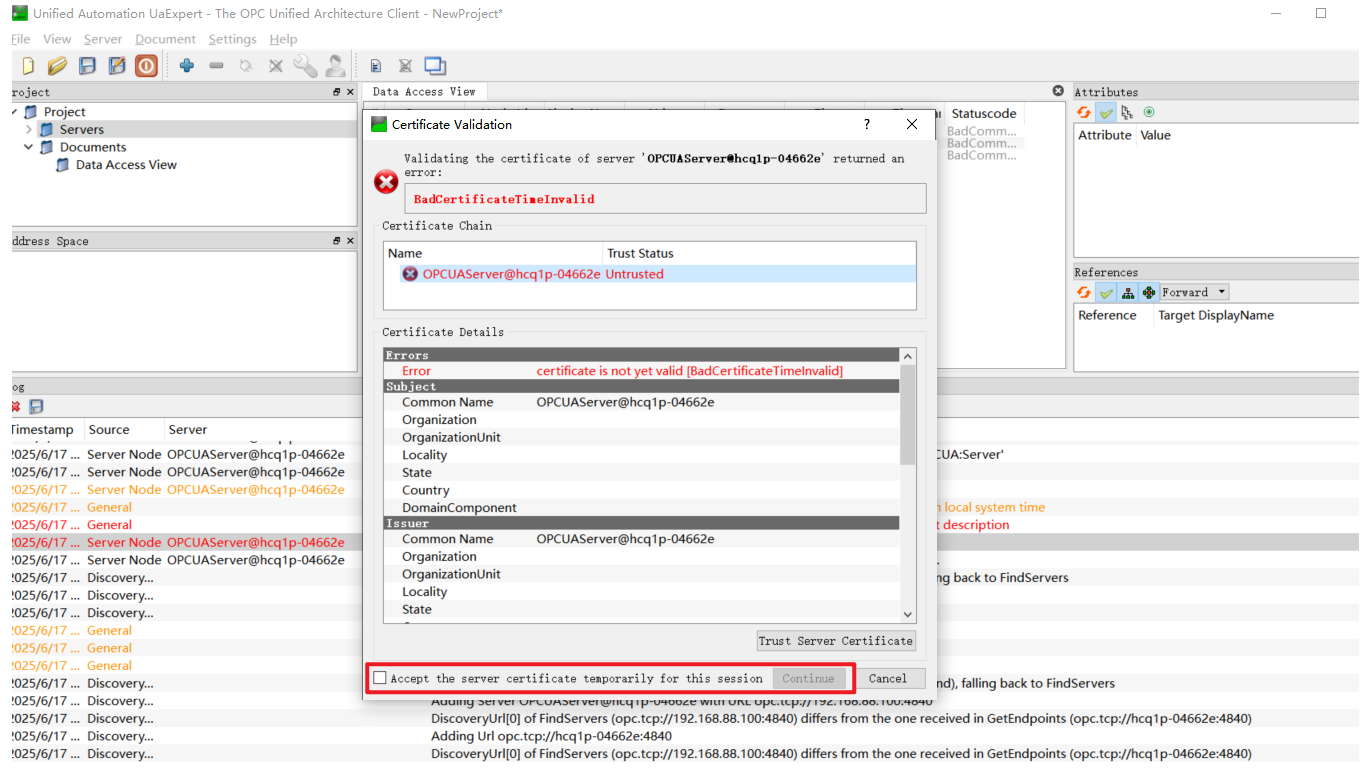This screenshot has height=783, width=1361.
Task: Select Servers in the project tree
Action: click(81, 129)
